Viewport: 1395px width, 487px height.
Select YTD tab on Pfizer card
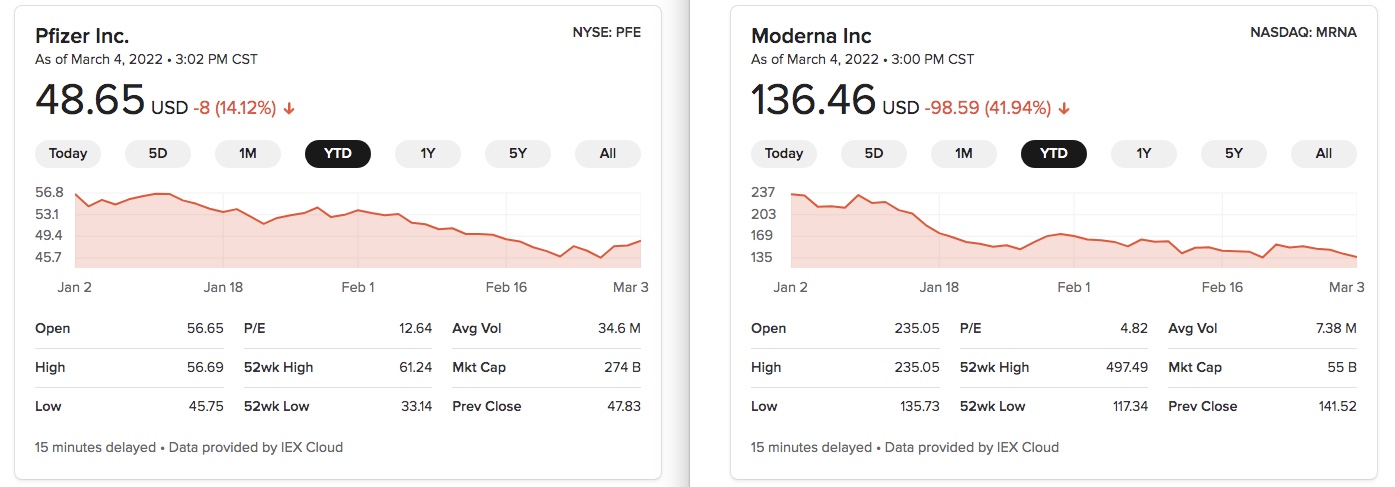(338, 153)
